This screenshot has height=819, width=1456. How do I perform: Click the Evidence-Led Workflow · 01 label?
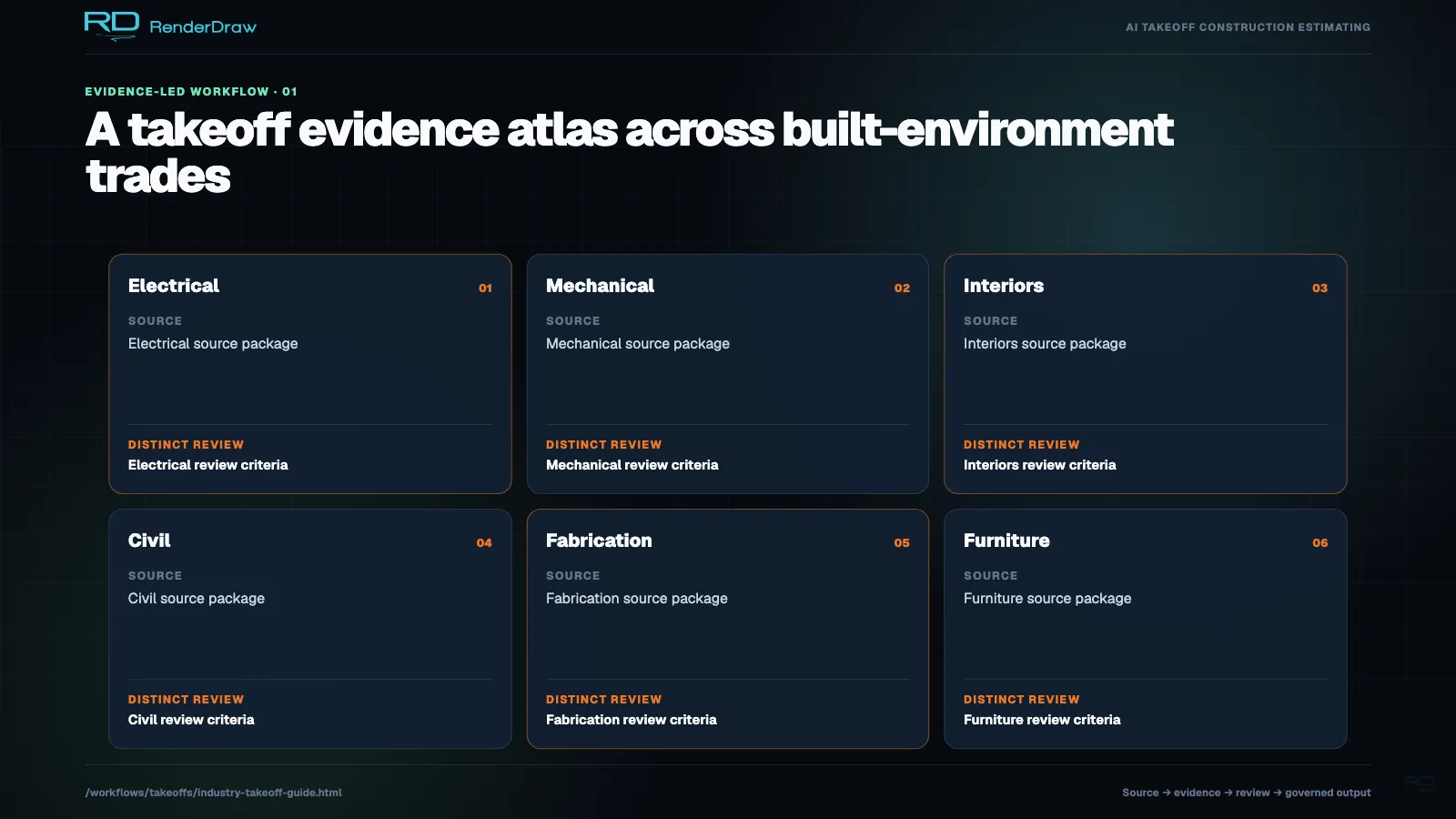pyautogui.click(x=191, y=92)
